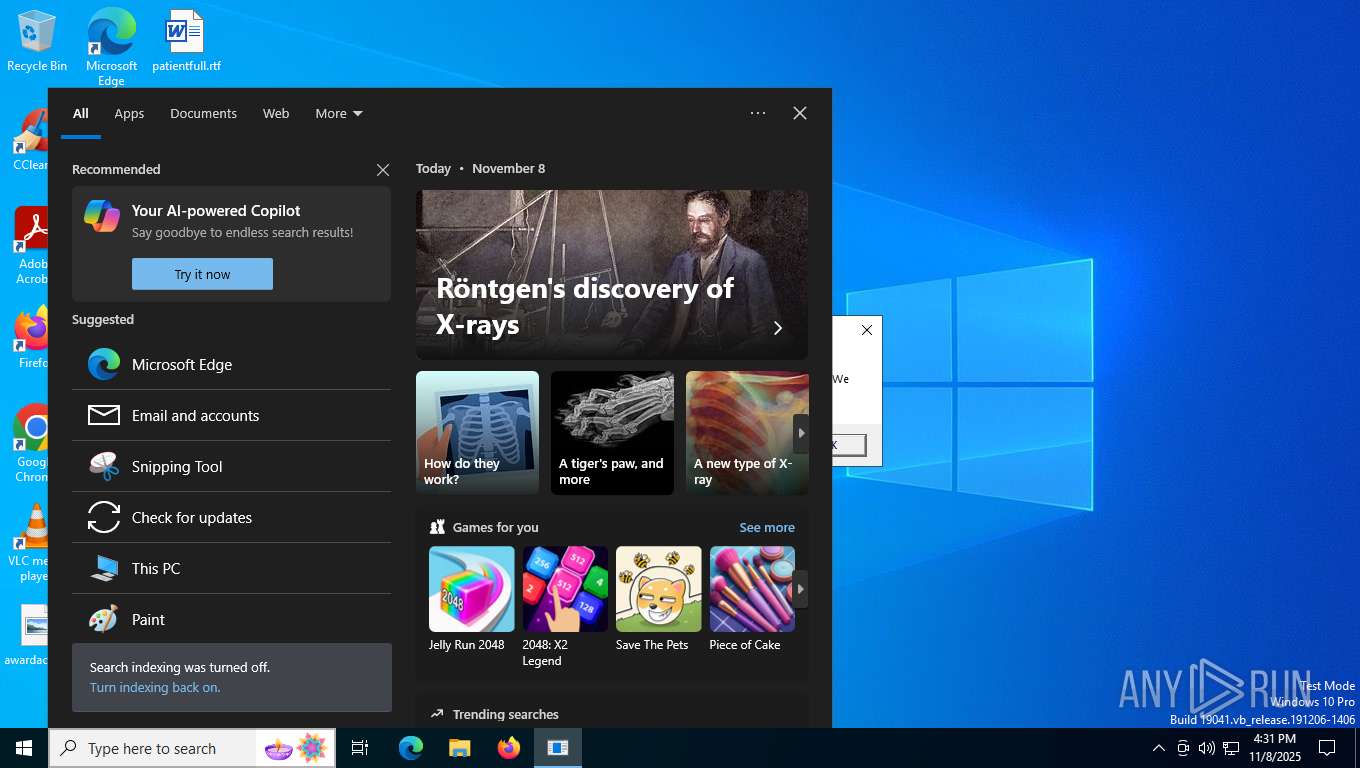Click the taskbar search input box

(x=155, y=748)
